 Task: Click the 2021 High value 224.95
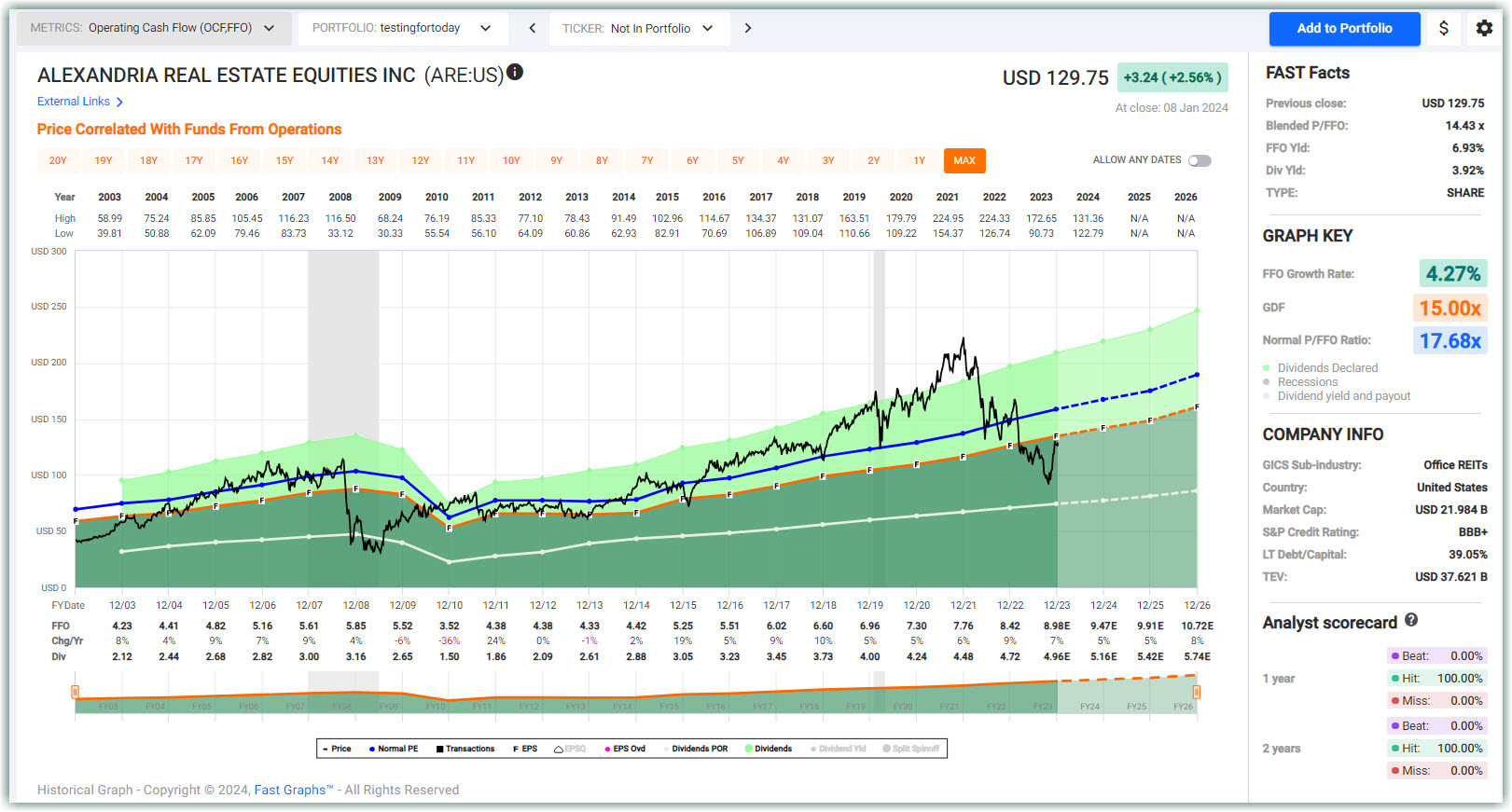click(948, 218)
